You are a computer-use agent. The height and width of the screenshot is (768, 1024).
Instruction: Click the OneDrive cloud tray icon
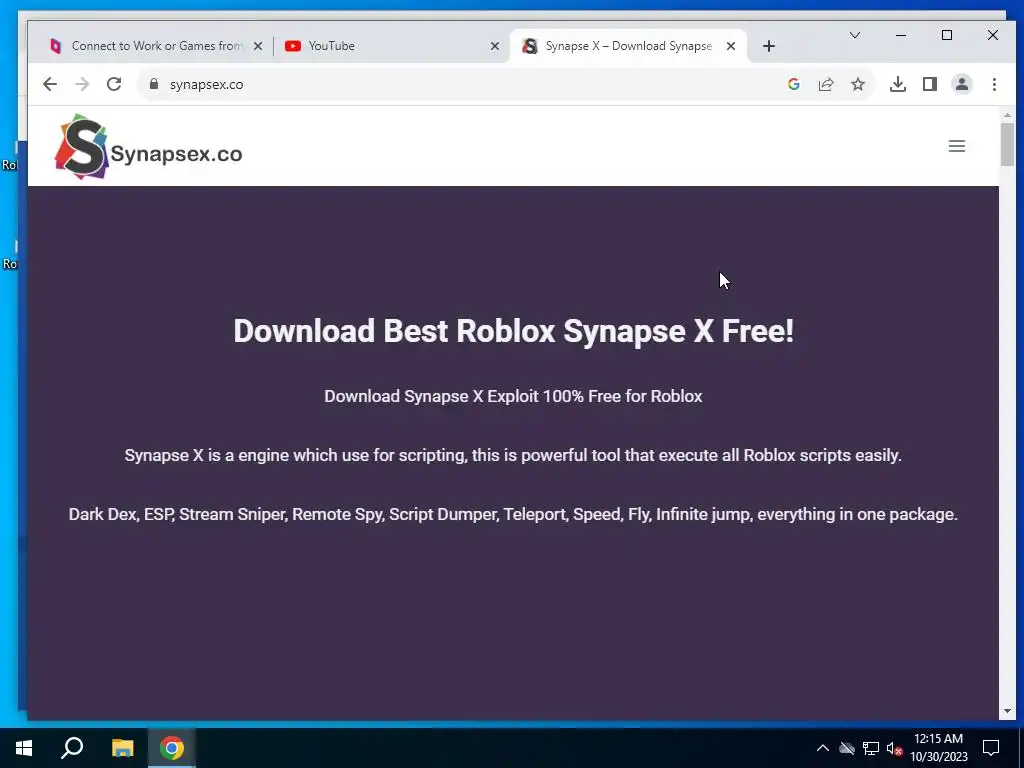846,748
